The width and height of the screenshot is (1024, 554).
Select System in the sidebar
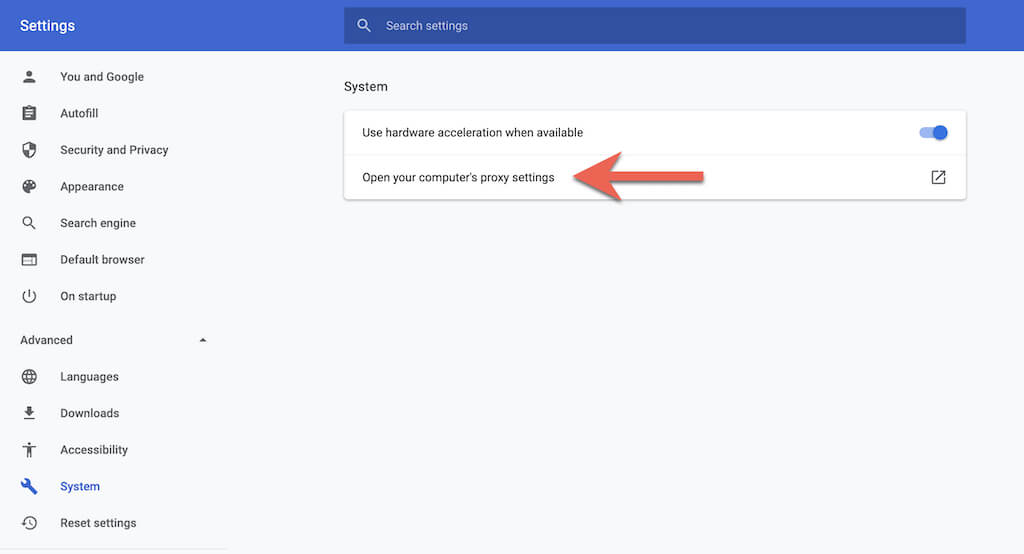[80, 487]
